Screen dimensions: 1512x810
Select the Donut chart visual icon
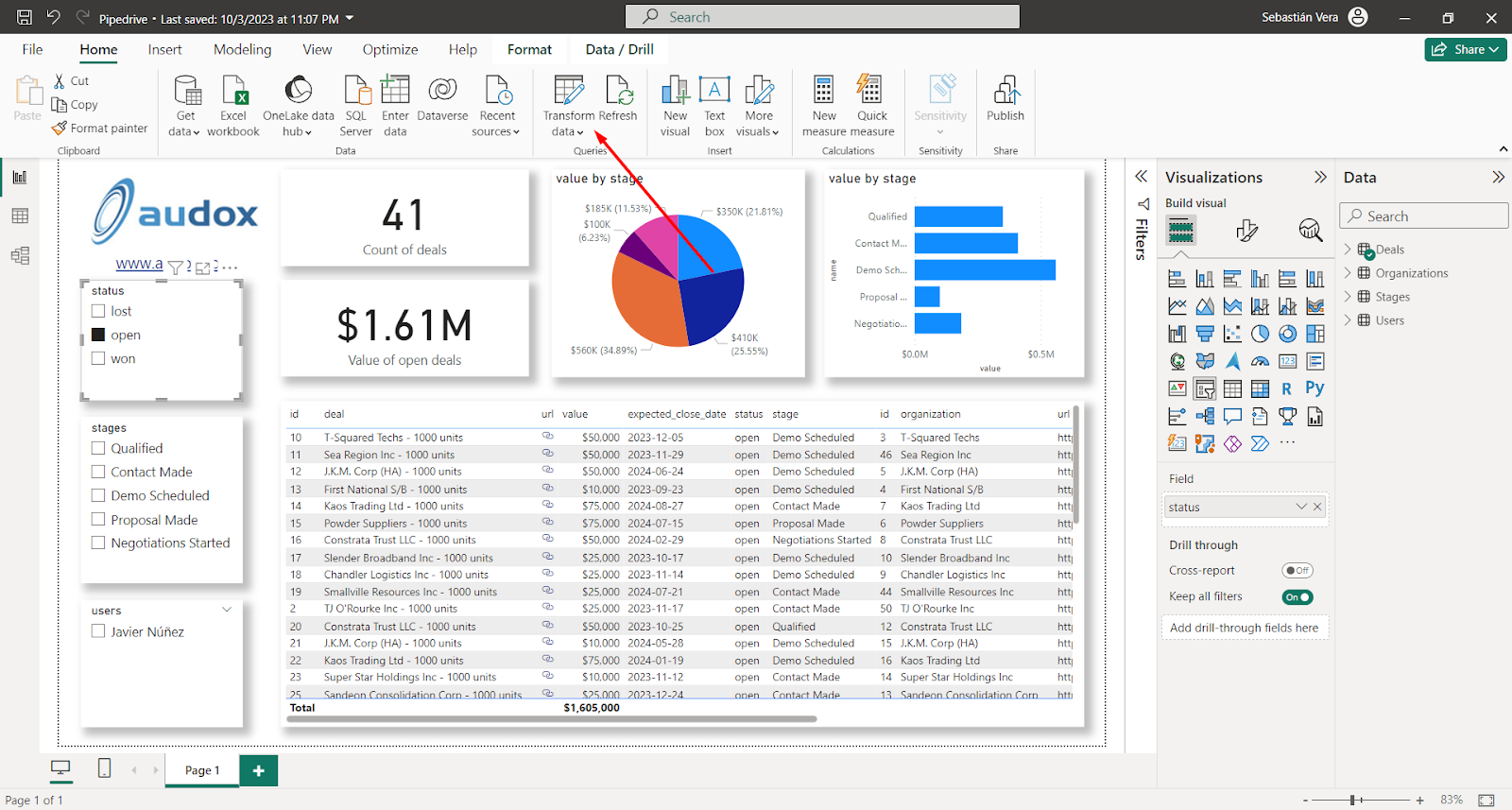click(1287, 334)
